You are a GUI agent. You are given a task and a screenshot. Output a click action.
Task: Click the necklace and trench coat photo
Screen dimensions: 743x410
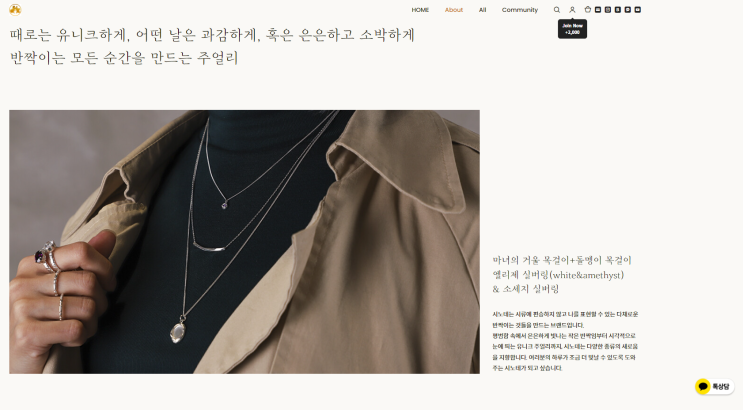[x=245, y=242]
